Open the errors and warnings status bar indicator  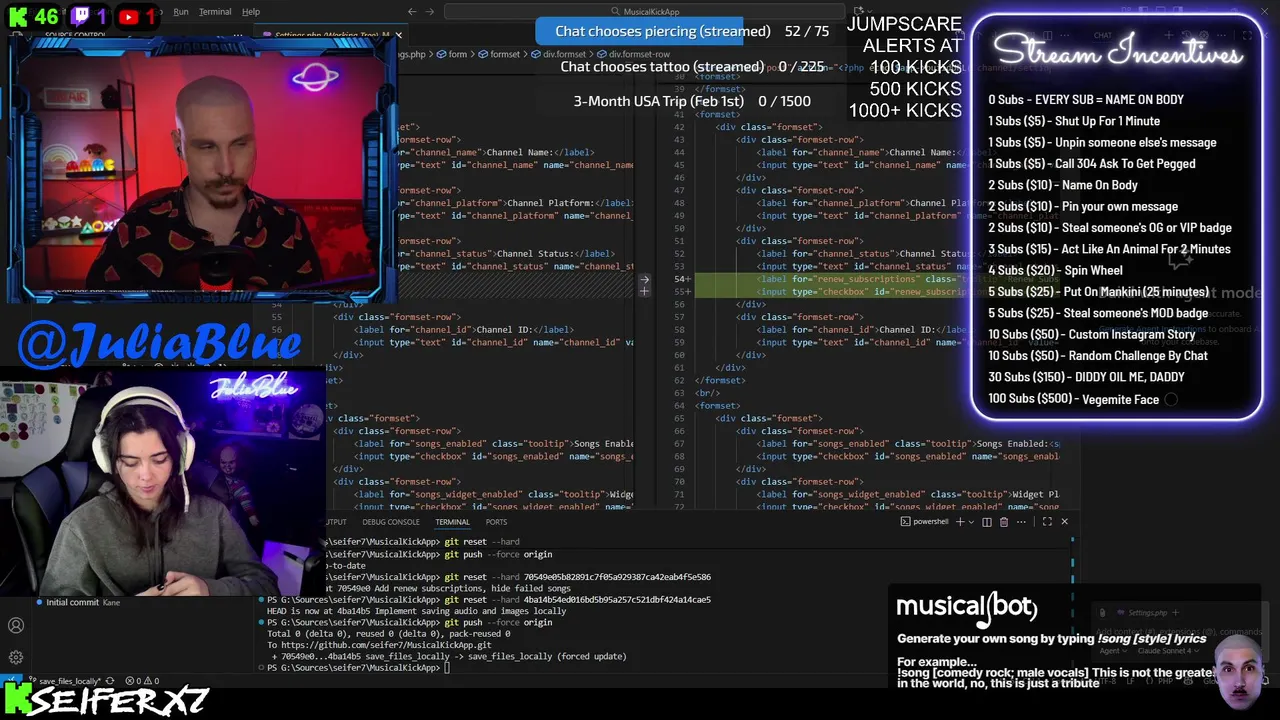coord(141,681)
